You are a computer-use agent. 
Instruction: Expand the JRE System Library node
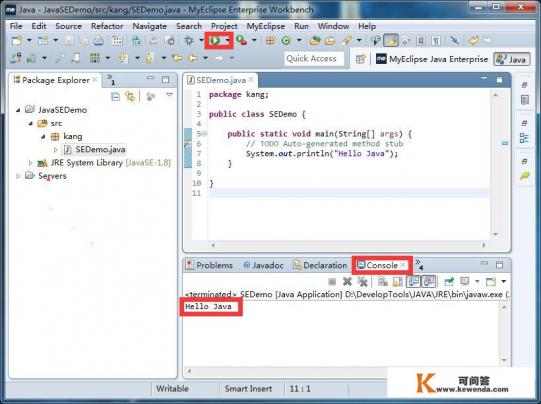(30, 163)
